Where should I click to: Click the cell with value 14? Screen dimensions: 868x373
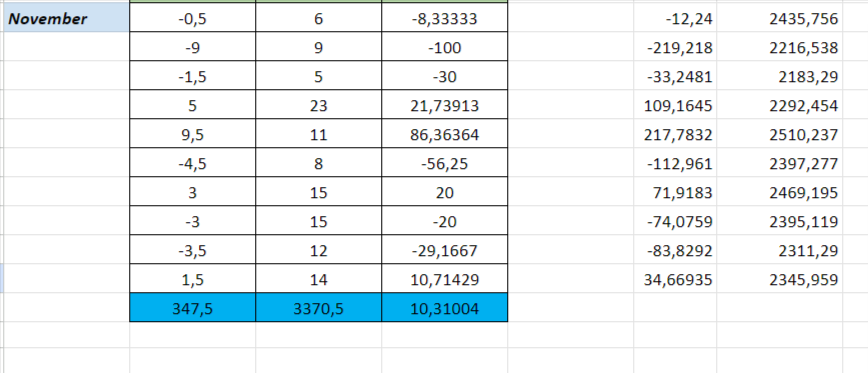(x=318, y=278)
